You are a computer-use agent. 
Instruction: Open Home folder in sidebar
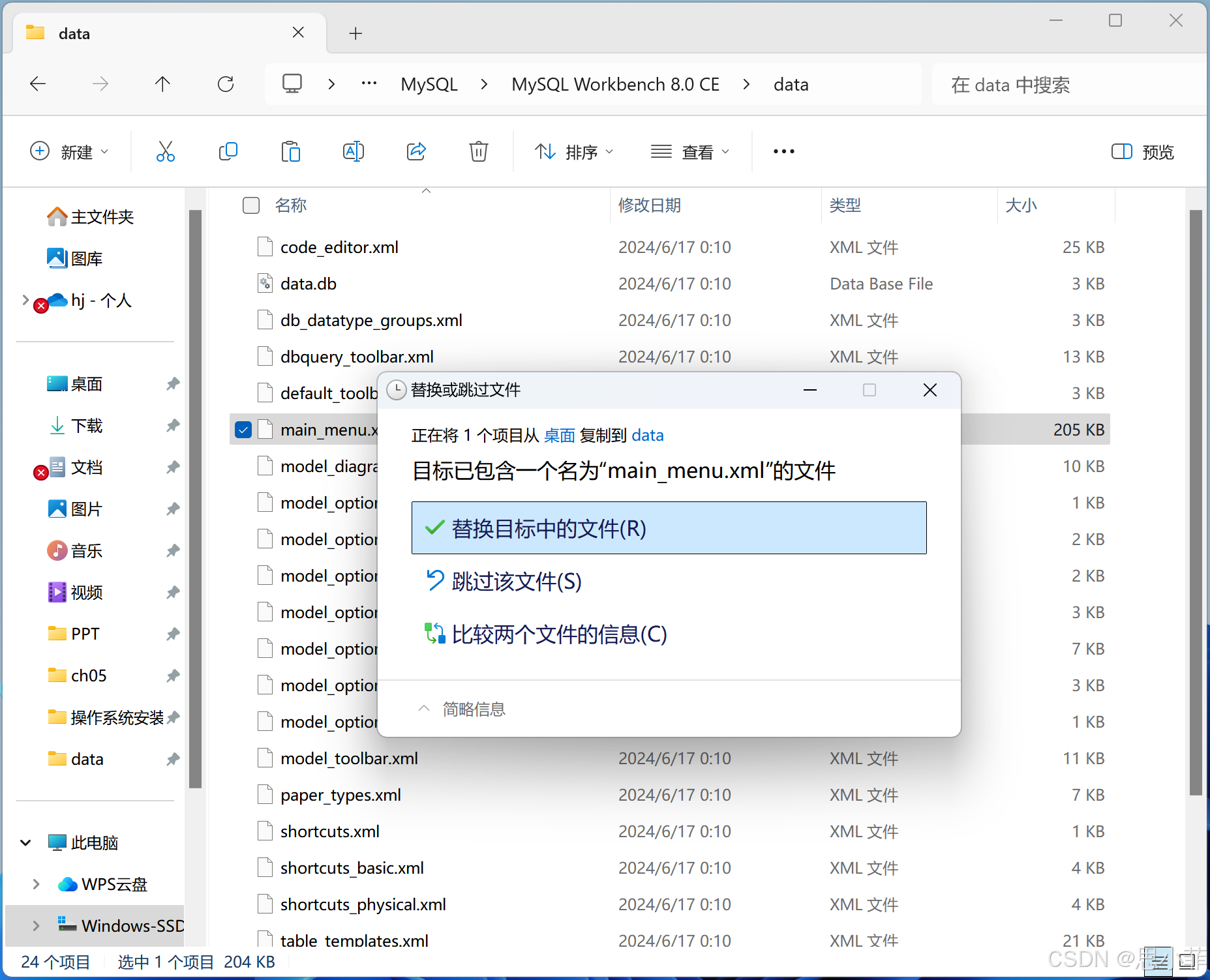click(x=91, y=217)
